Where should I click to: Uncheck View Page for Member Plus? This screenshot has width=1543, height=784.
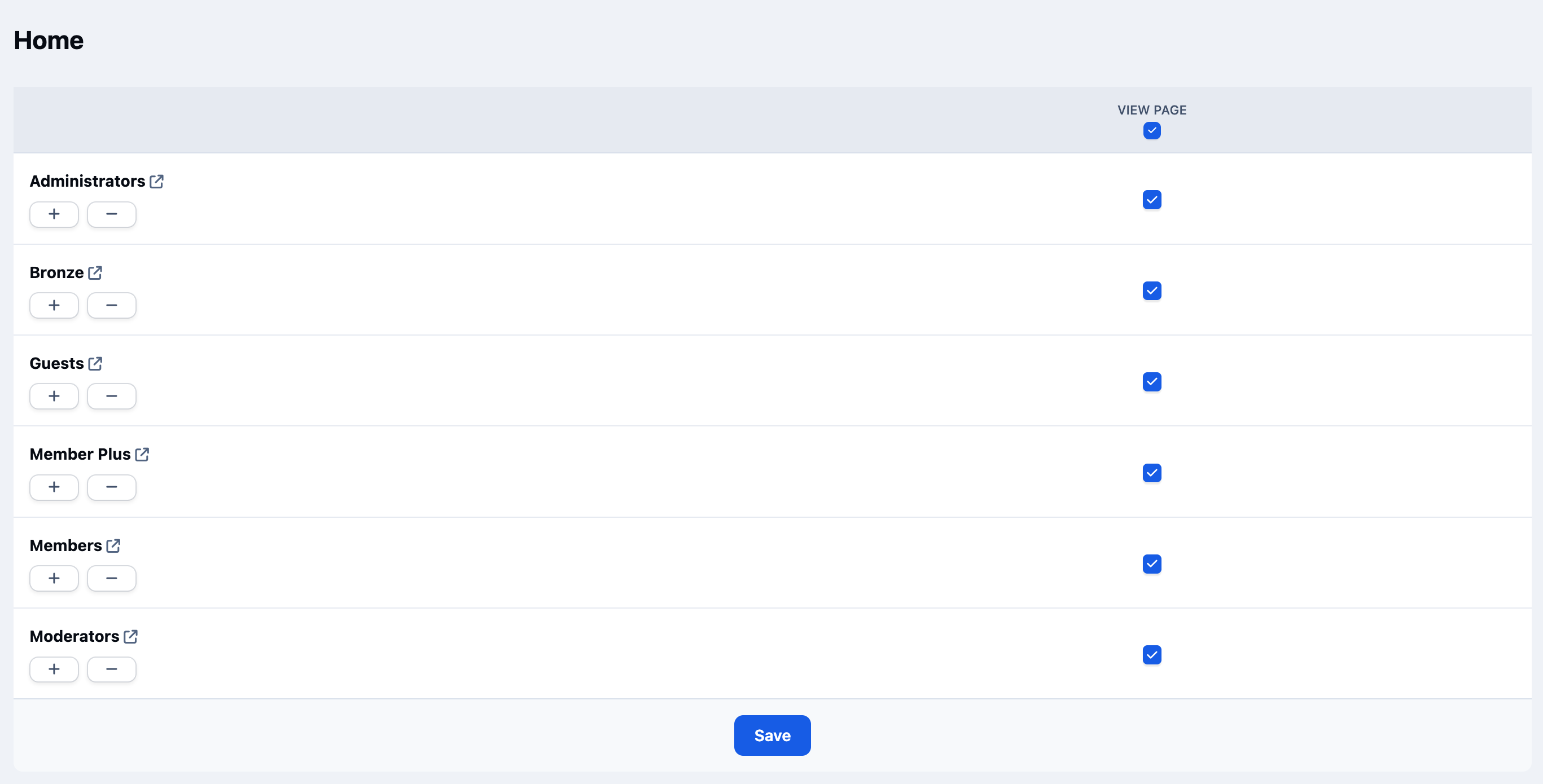point(1152,473)
